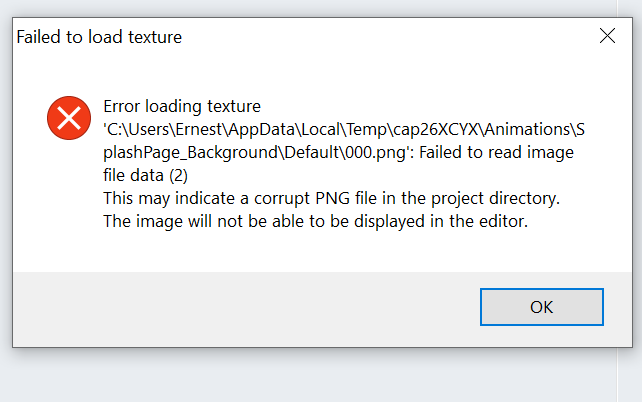Viewport: 642px width, 402px height.
Task: Click the 'corrupt PNG file' warning line
Action: click(x=331, y=198)
